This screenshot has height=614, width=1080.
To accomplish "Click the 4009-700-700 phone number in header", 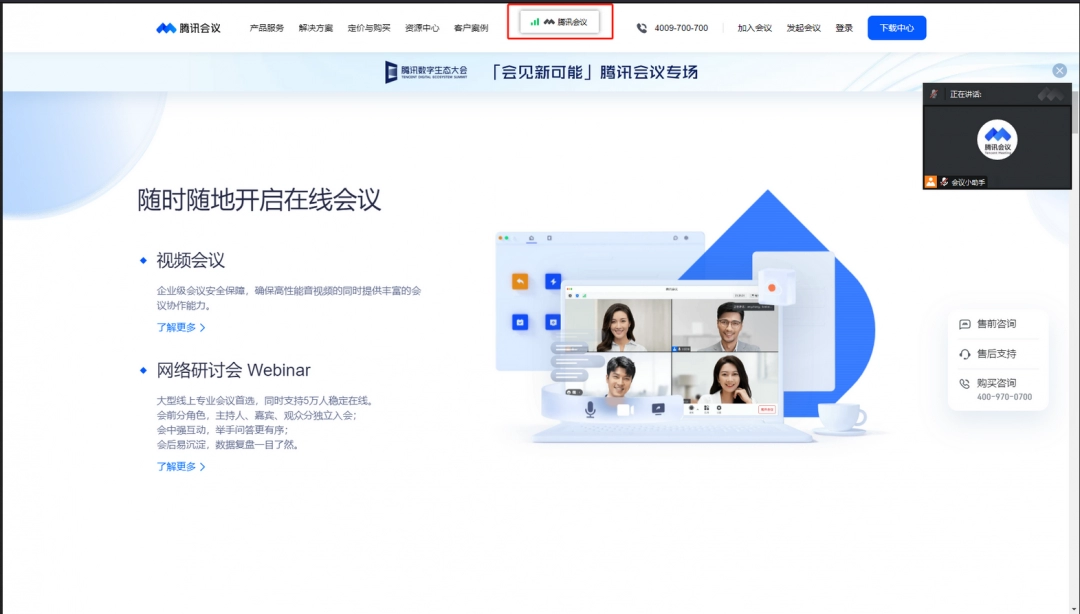I will click(x=681, y=28).
